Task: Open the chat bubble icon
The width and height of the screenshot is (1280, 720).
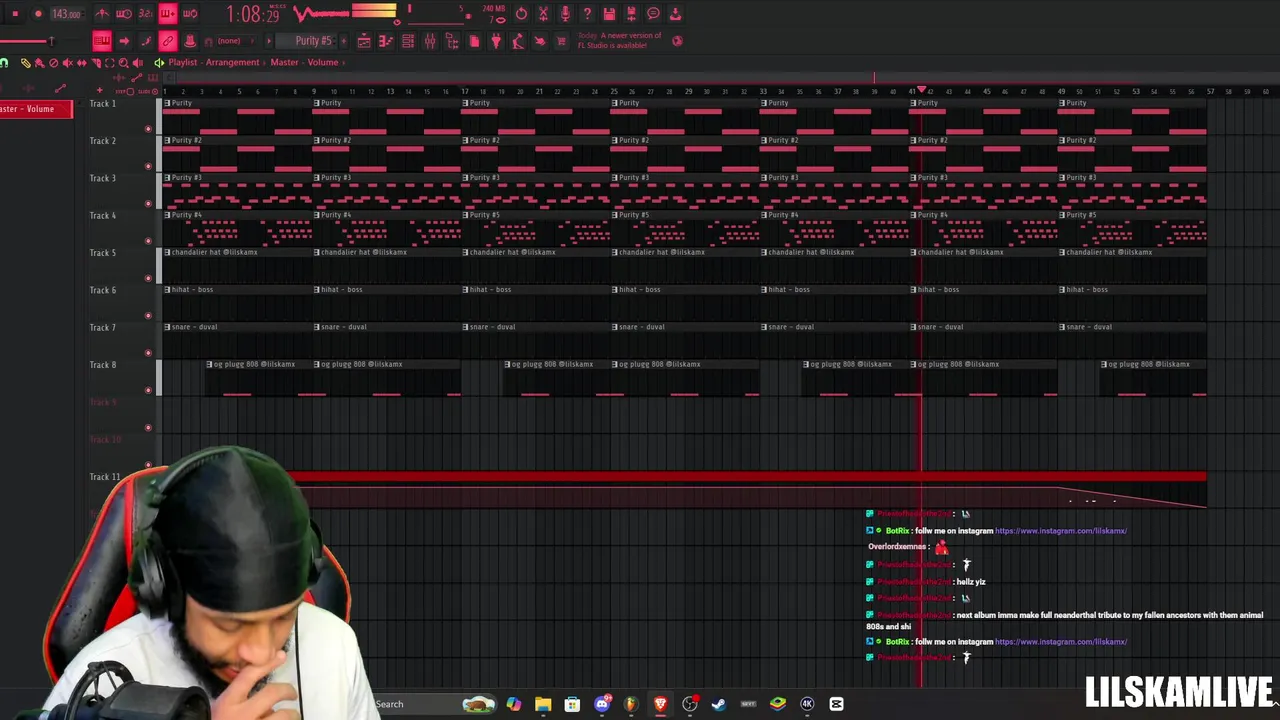Action: 652,14
